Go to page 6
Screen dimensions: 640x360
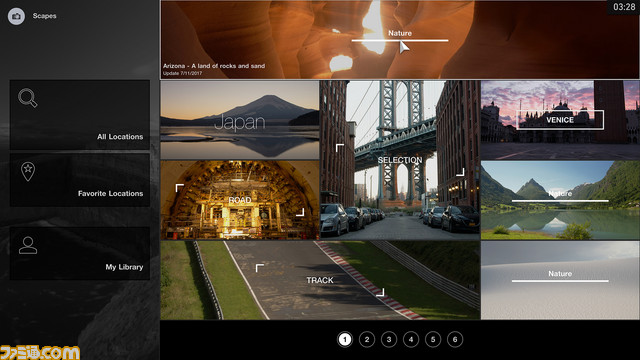(x=455, y=339)
